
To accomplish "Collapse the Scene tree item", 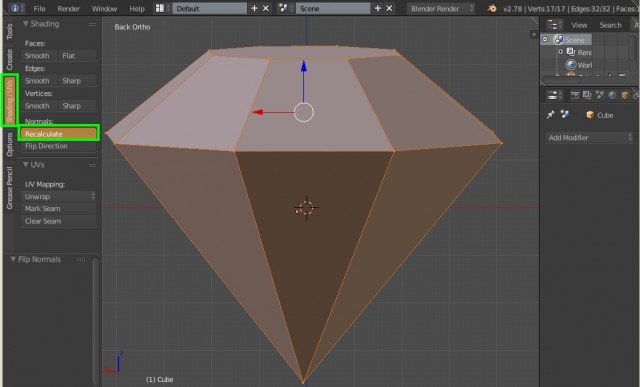I will (x=545, y=40).
